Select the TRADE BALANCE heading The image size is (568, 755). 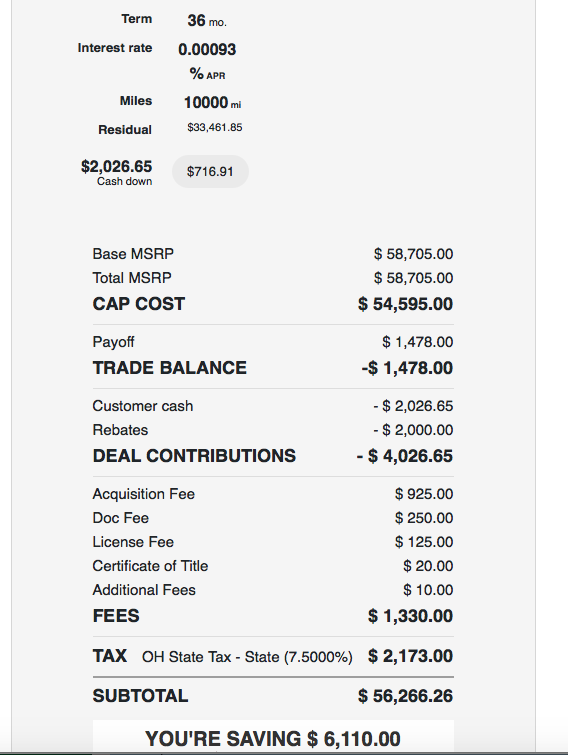(169, 368)
